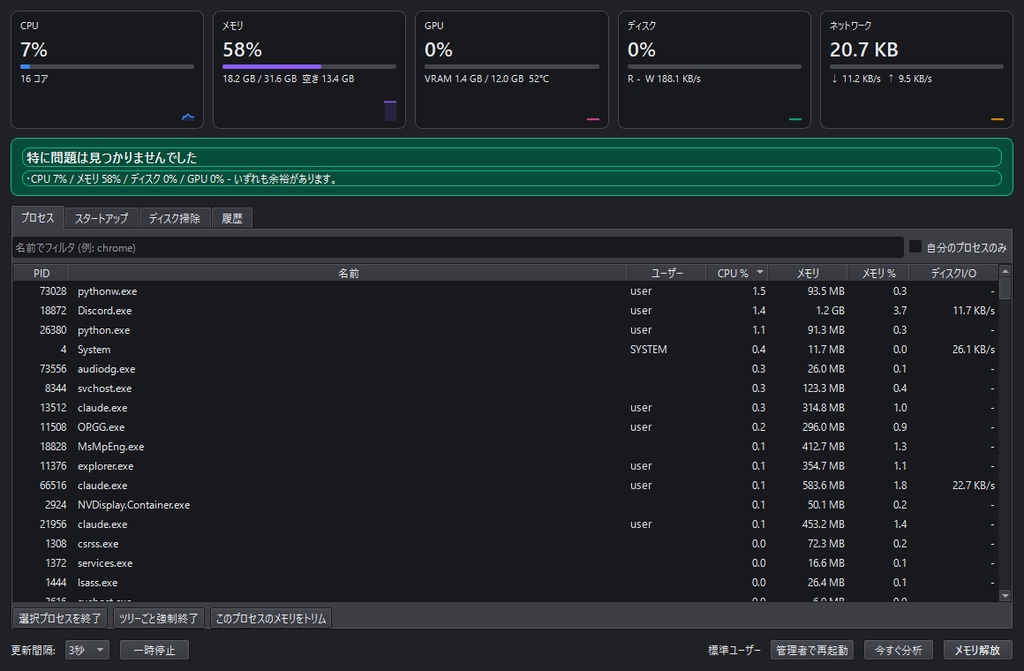The height and width of the screenshot is (671, 1024).
Task: Switch to the プロセス tab
Action: point(37,218)
